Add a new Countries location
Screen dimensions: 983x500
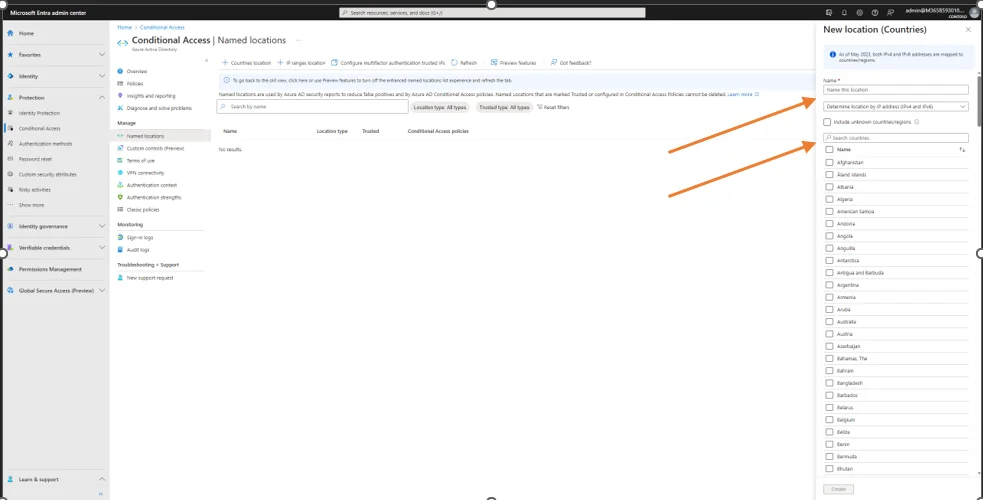246,62
